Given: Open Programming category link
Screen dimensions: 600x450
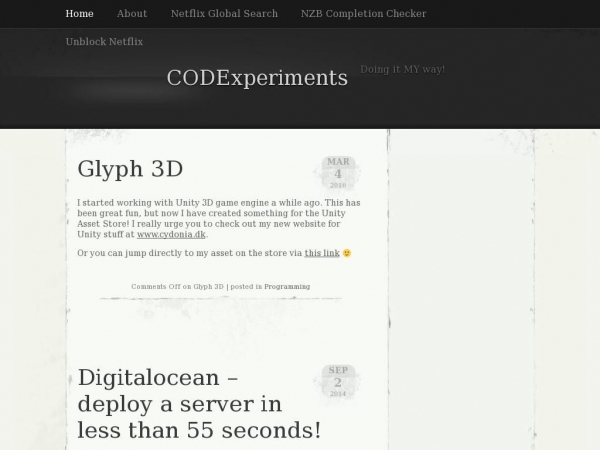Looking at the screenshot, I should (x=287, y=287).
